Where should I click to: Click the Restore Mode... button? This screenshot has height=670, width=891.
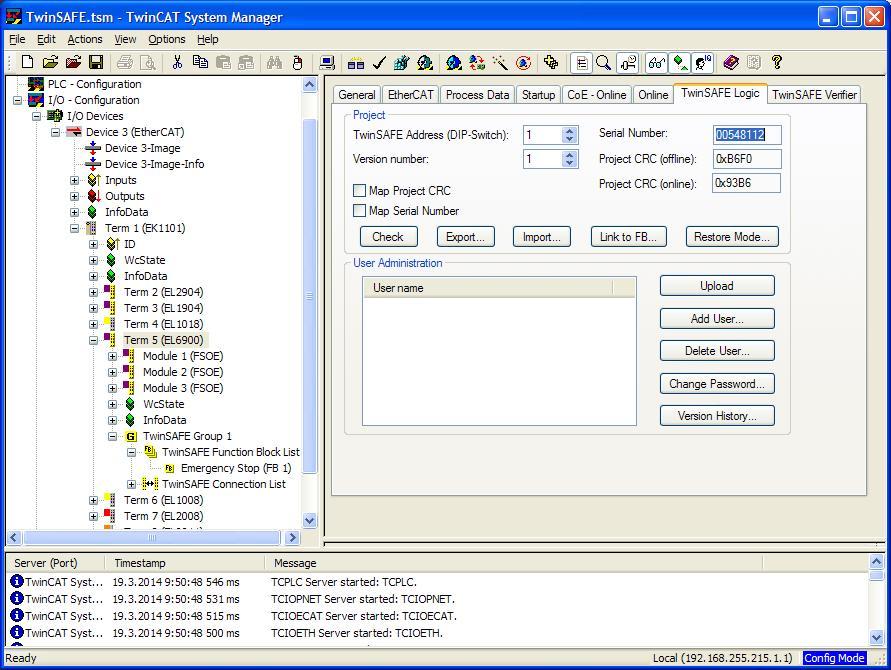click(x=732, y=237)
